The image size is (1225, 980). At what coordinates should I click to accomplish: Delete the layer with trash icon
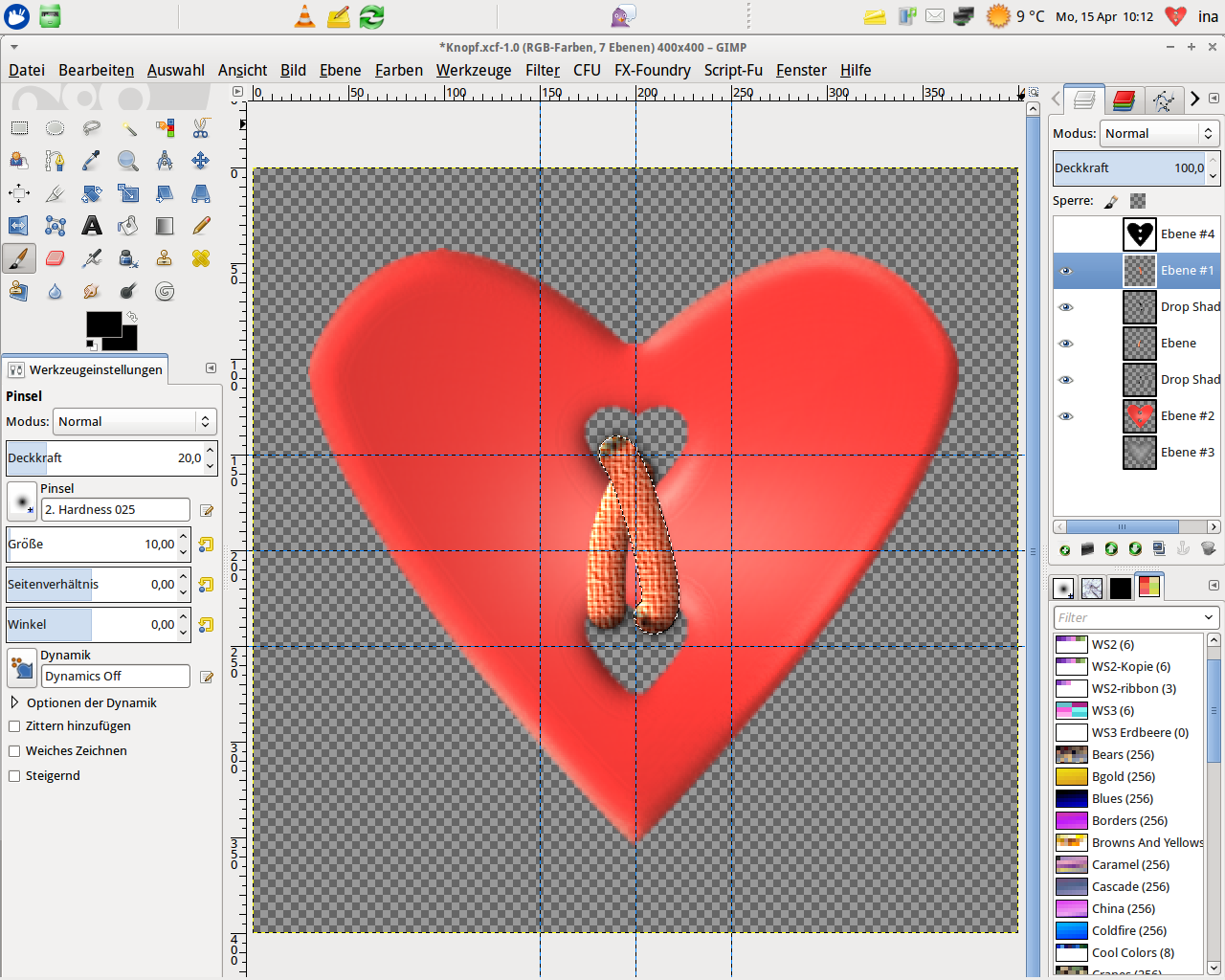1208,549
